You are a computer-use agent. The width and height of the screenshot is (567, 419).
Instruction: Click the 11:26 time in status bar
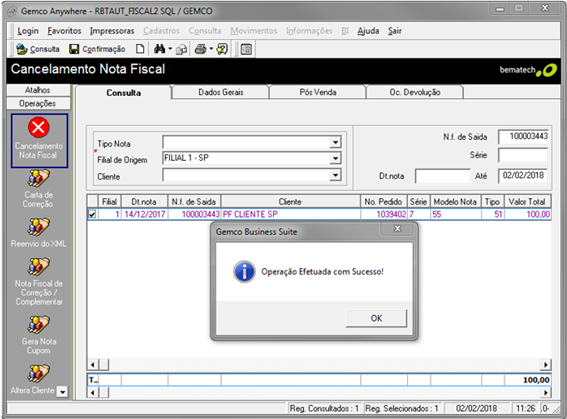pos(525,409)
